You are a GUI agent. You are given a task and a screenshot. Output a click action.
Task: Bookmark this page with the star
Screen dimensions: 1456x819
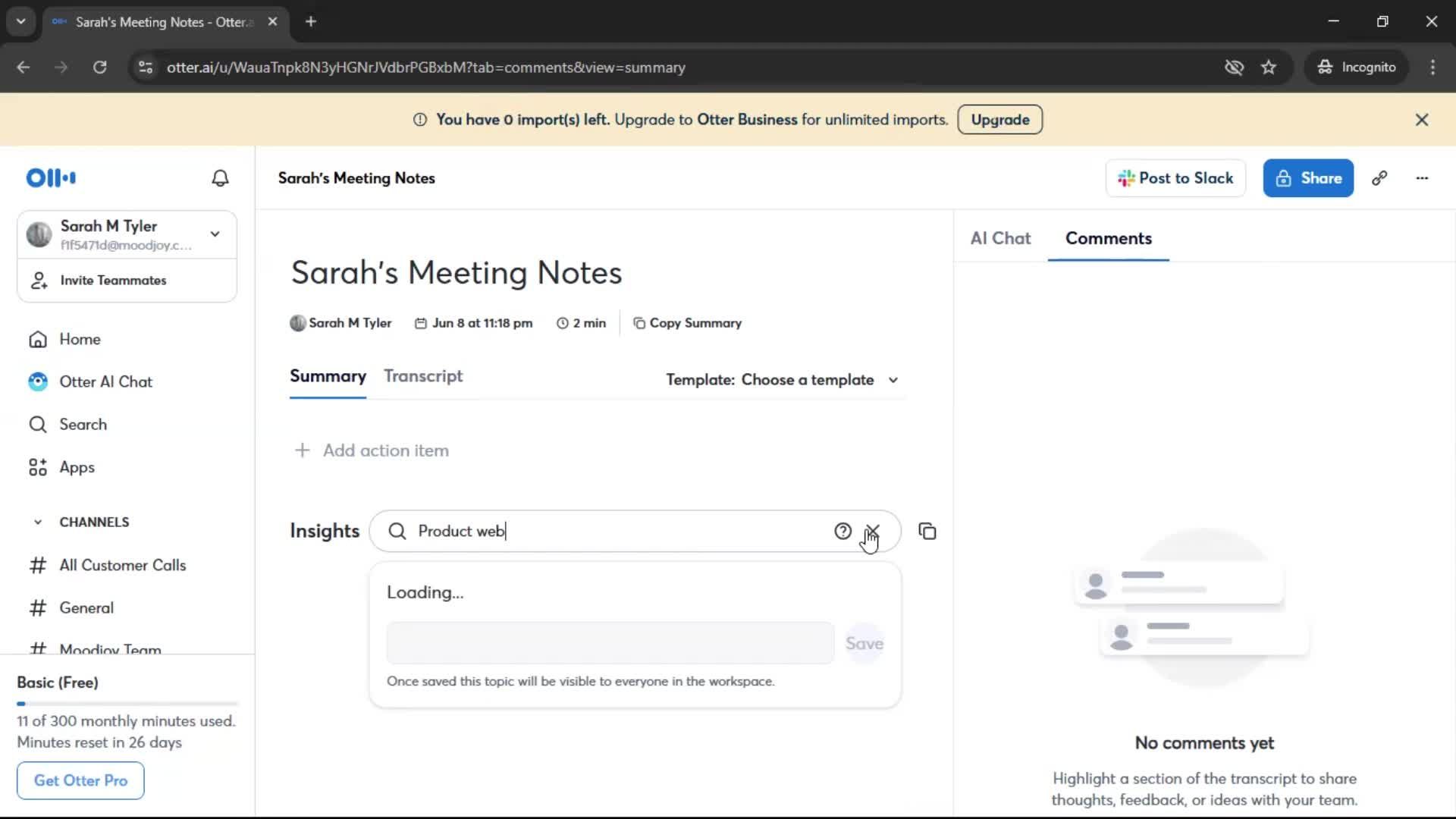pyautogui.click(x=1269, y=67)
